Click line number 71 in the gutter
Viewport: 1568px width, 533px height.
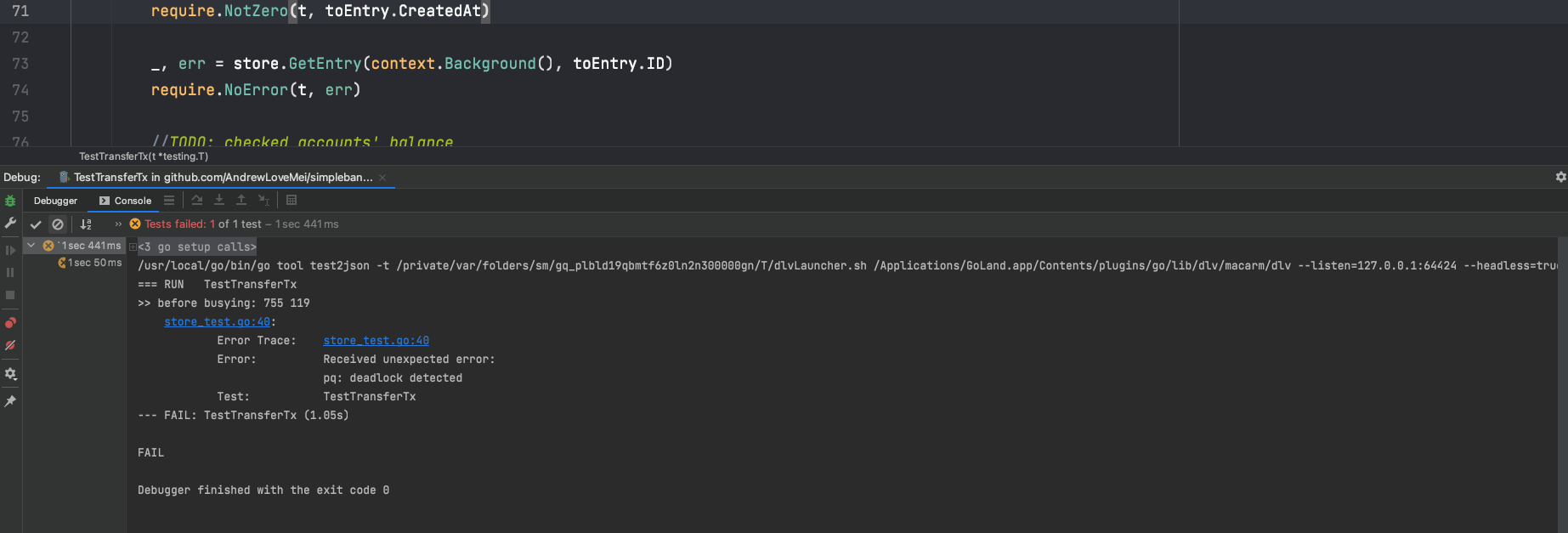coord(20,11)
